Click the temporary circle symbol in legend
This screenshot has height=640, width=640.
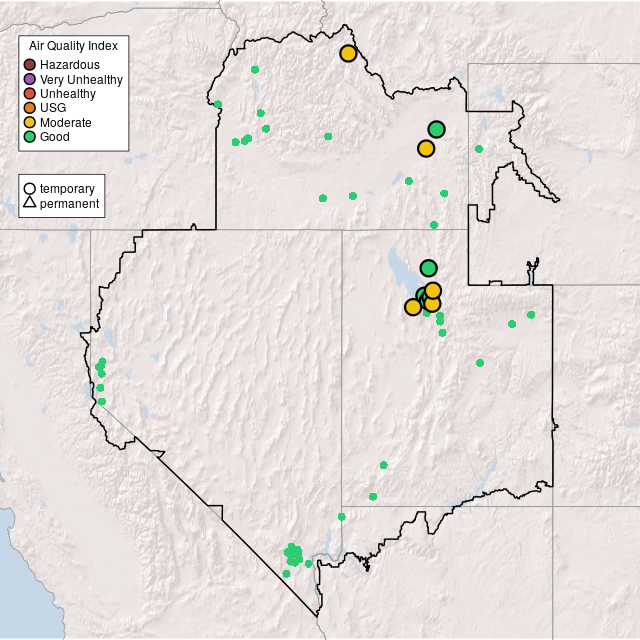(30, 189)
